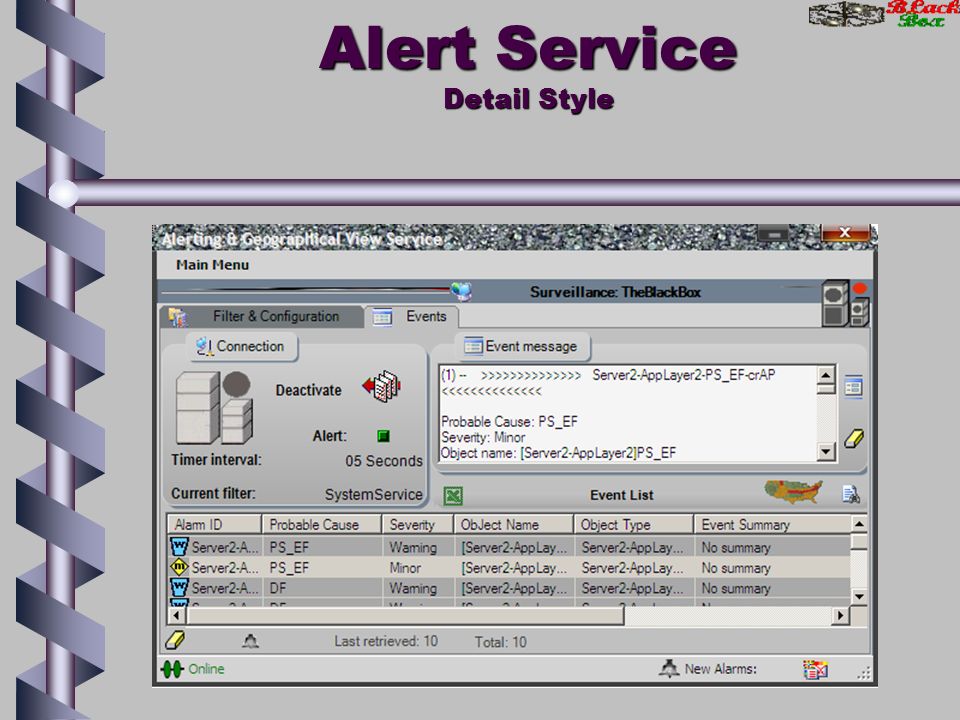Click 'No summary' in the Minor row
Screen dimensions: 960x720
(x=736, y=568)
